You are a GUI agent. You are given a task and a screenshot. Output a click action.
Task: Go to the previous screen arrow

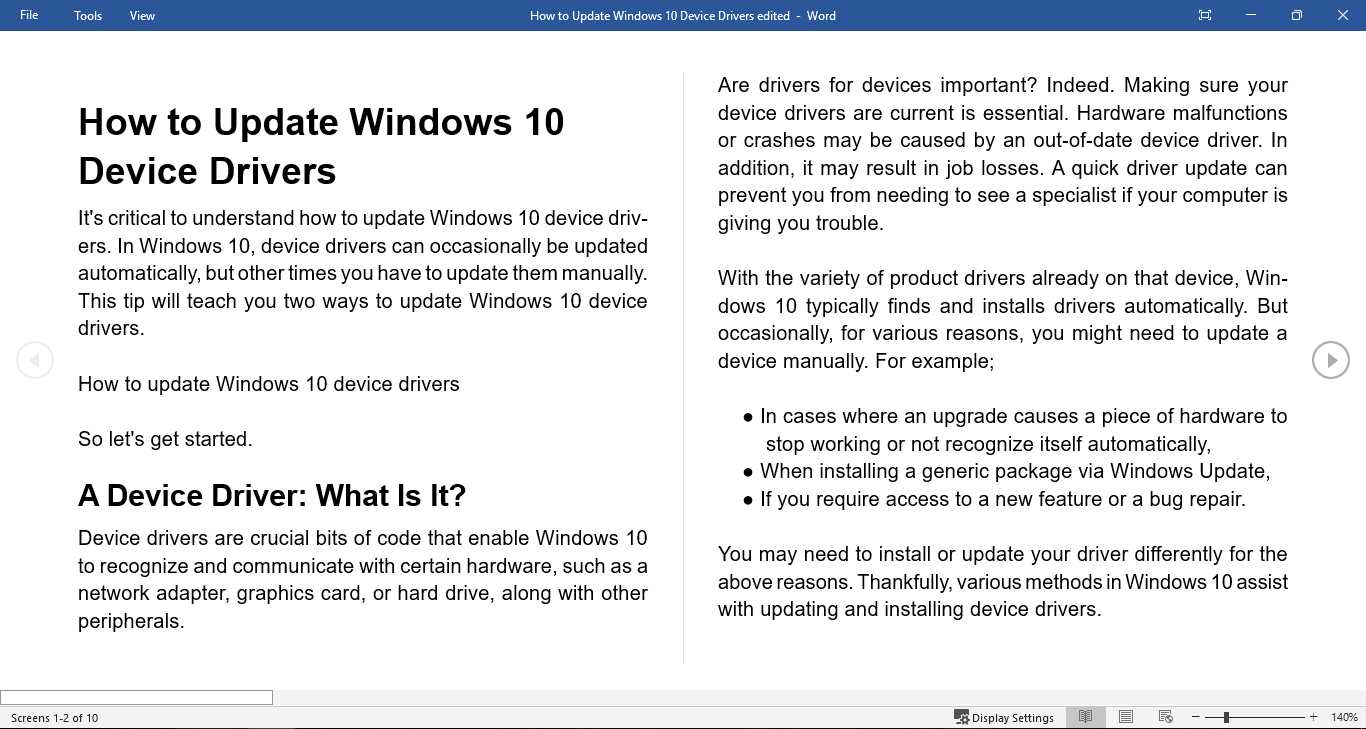(x=35, y=360)
